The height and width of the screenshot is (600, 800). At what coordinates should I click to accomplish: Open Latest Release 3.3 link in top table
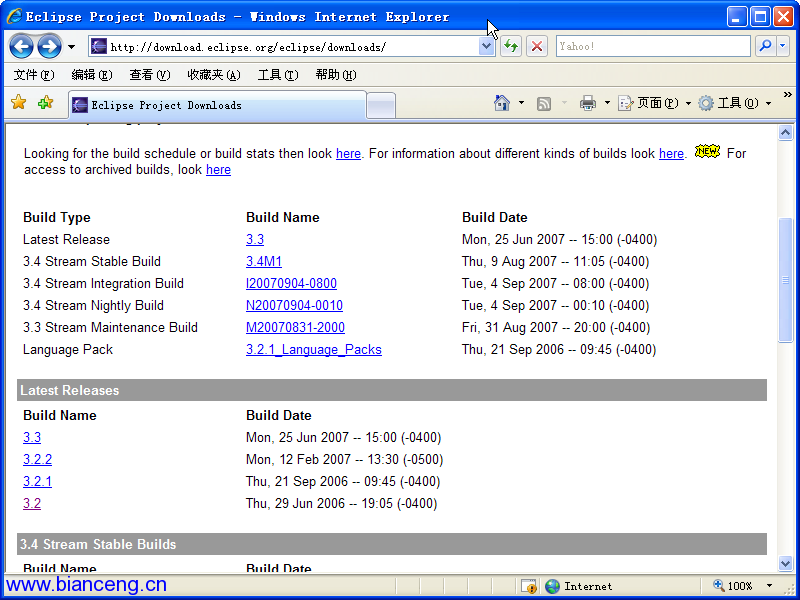(x=255, y=240)
